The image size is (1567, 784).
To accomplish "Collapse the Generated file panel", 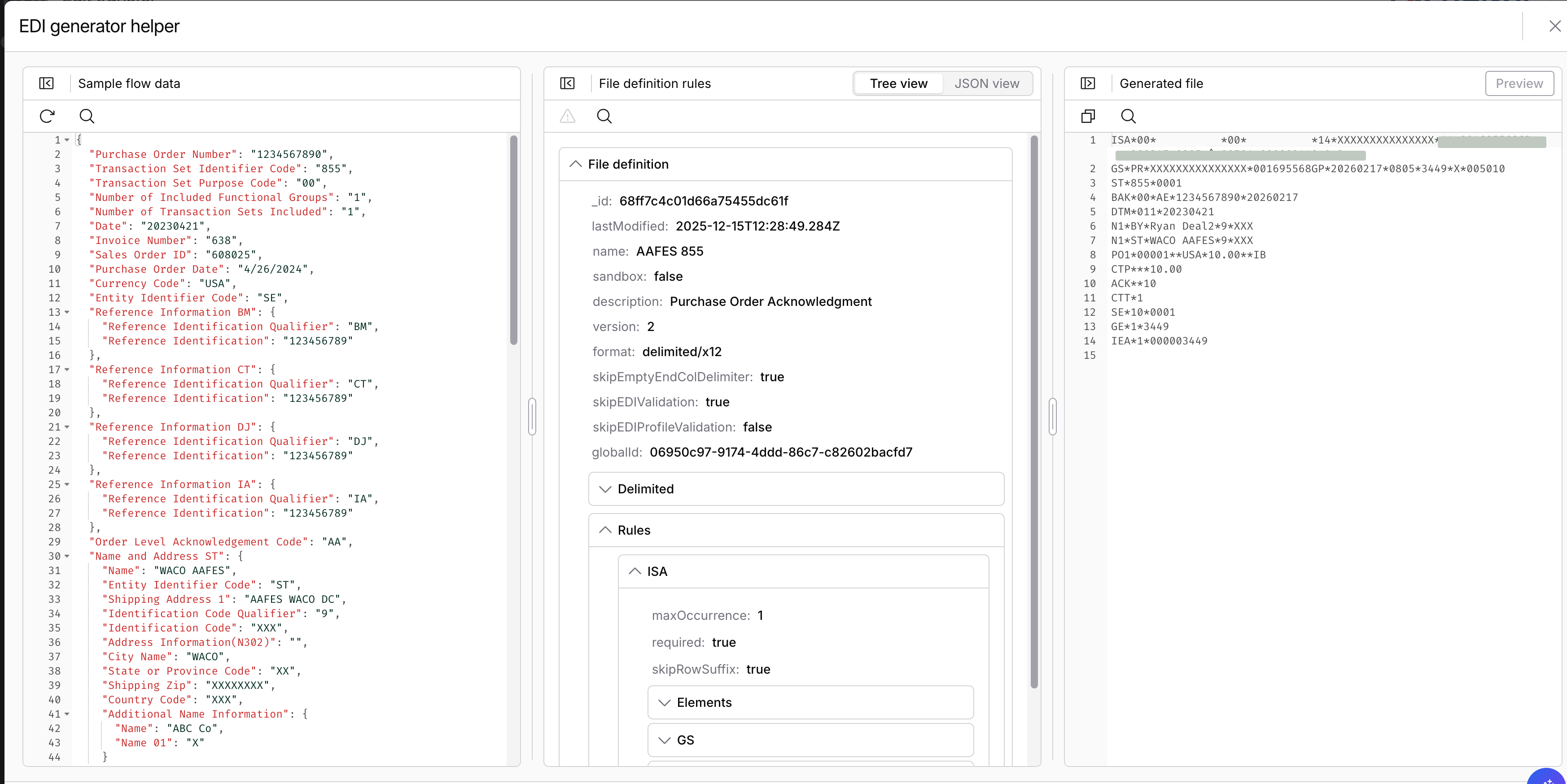I will coord(1088,83).
